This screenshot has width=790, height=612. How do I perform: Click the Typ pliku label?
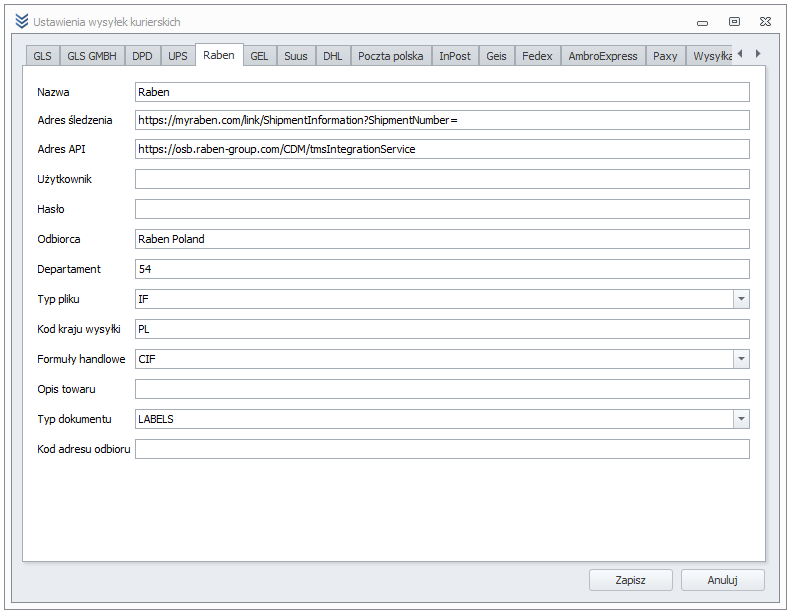click(x=58, y=299)
